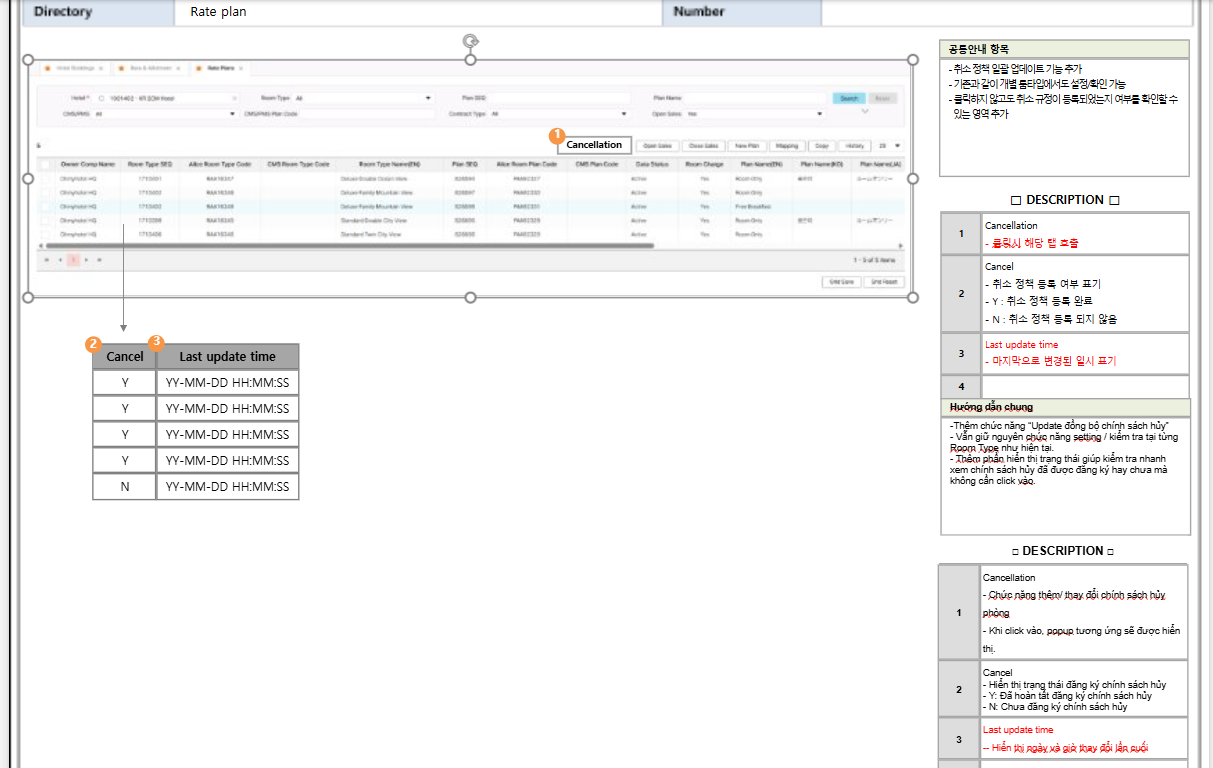Screen dimensions: 1213x768
Task: Click the Mapping button
Action: click(787, 145)
